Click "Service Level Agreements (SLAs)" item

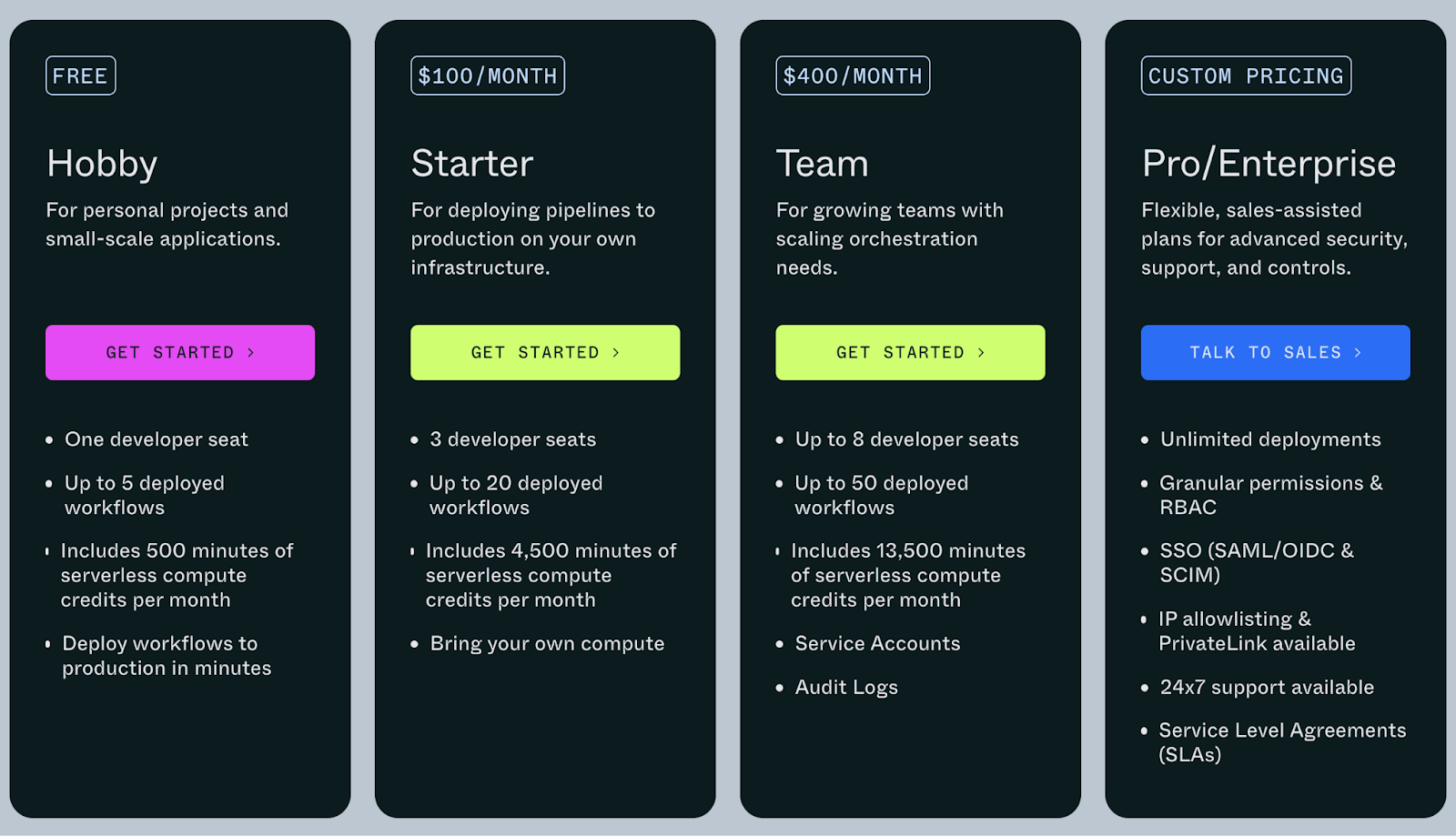(x=1281, y=742)
